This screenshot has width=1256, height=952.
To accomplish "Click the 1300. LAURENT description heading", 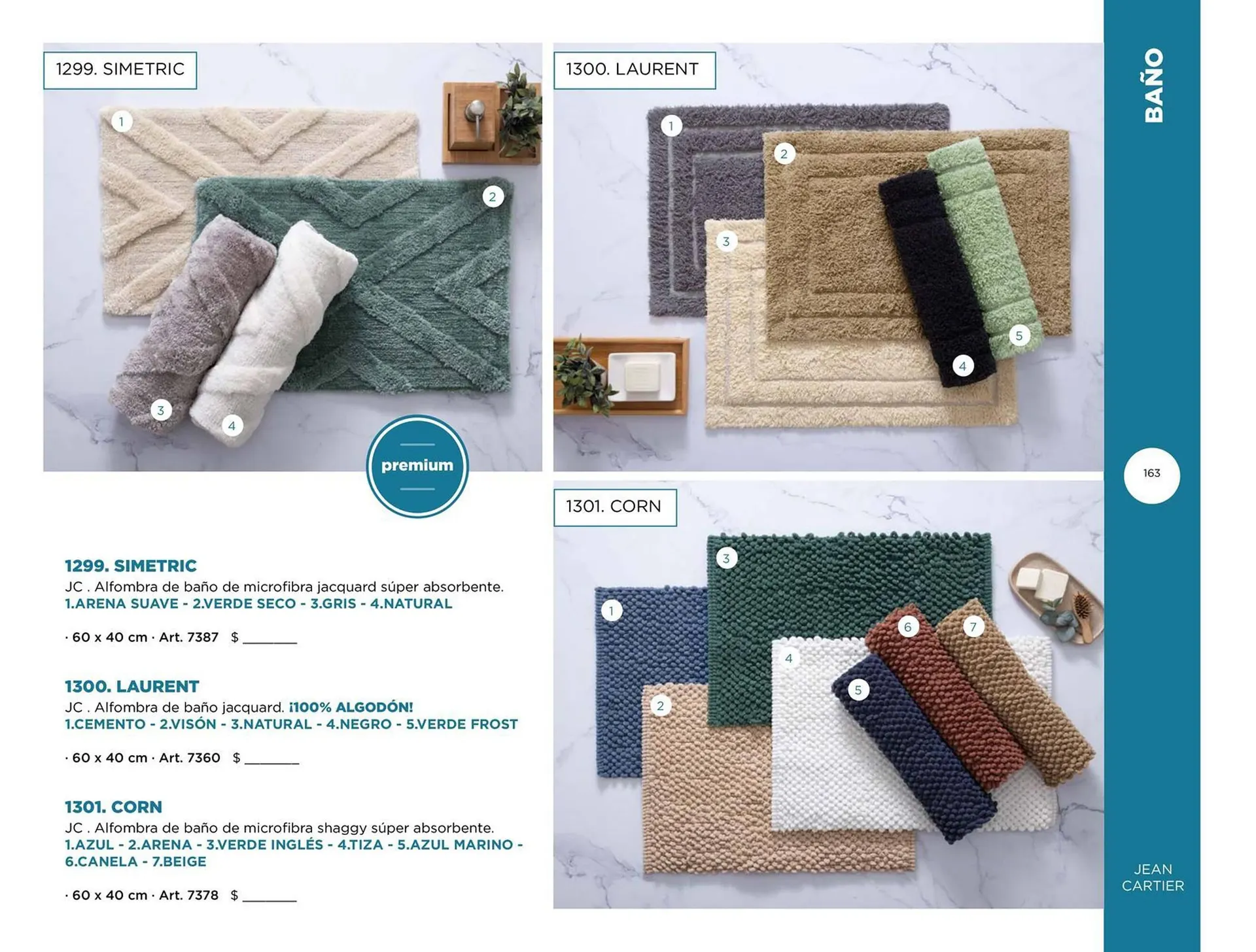I will pos(131,687).
